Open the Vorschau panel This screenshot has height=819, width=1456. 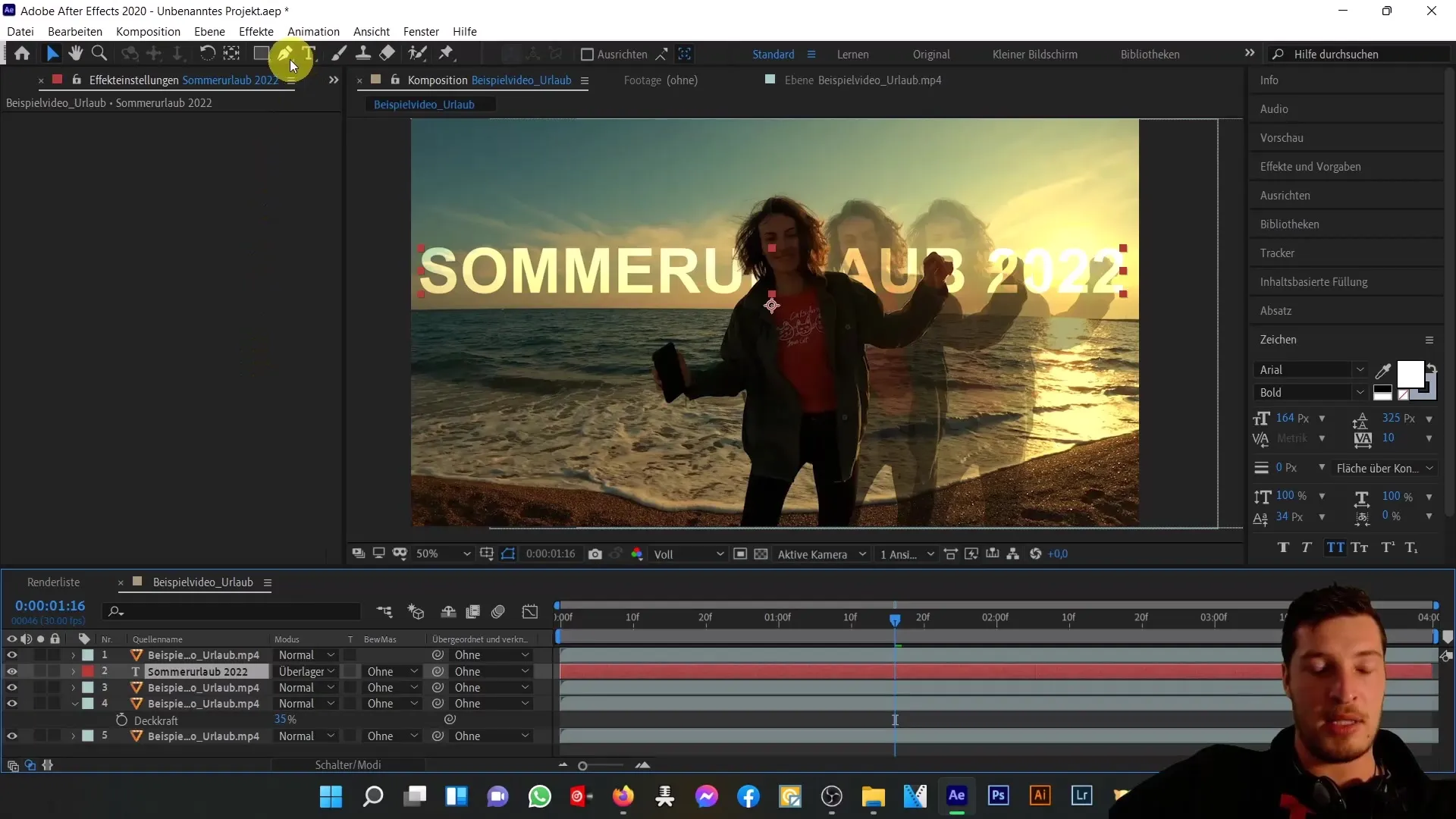point(1282,138)
